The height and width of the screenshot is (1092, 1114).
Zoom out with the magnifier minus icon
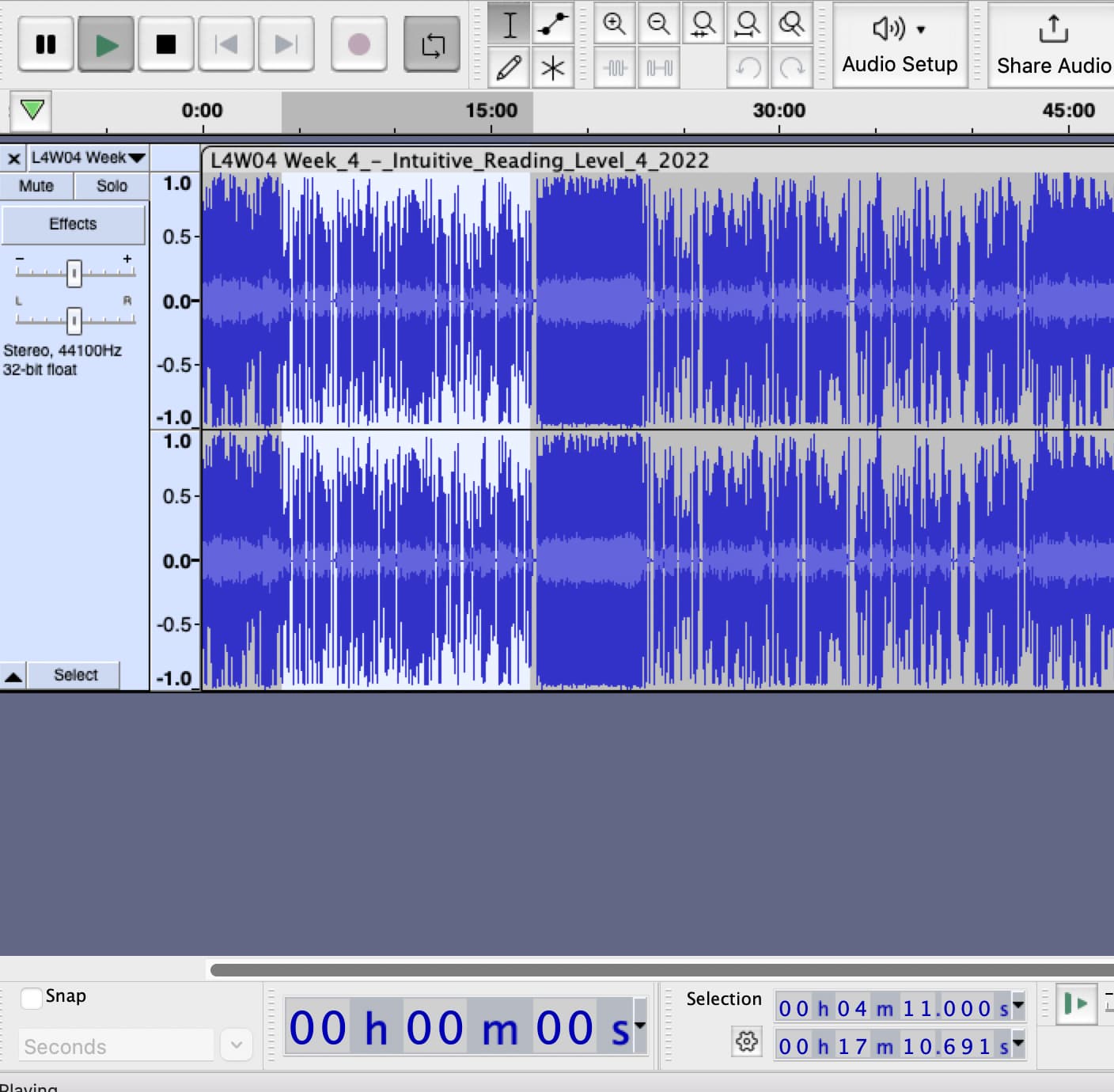pos(658,25)
